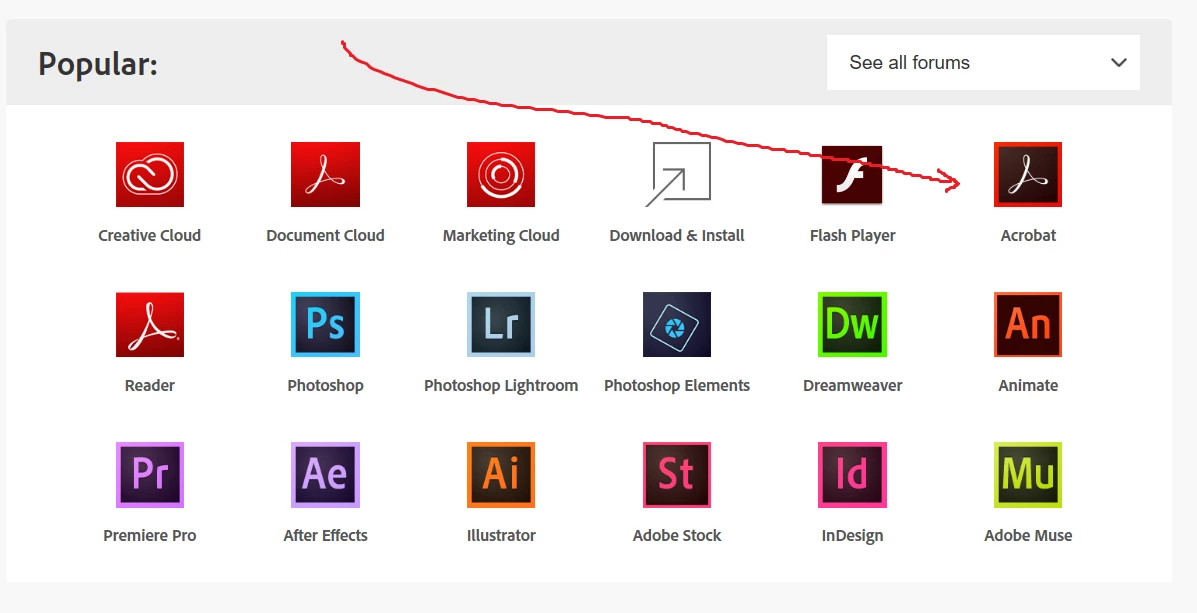The image size is (1197, 613).
Task: Open the Marketing Cloud forum icon
Action: [501, 174]
